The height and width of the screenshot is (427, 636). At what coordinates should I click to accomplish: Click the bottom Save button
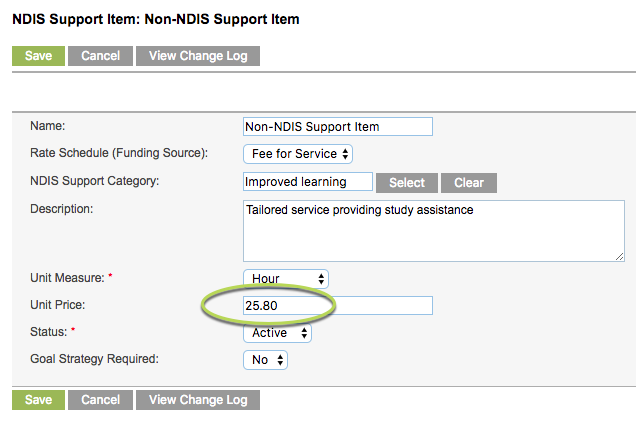click(x=38, y=400)
